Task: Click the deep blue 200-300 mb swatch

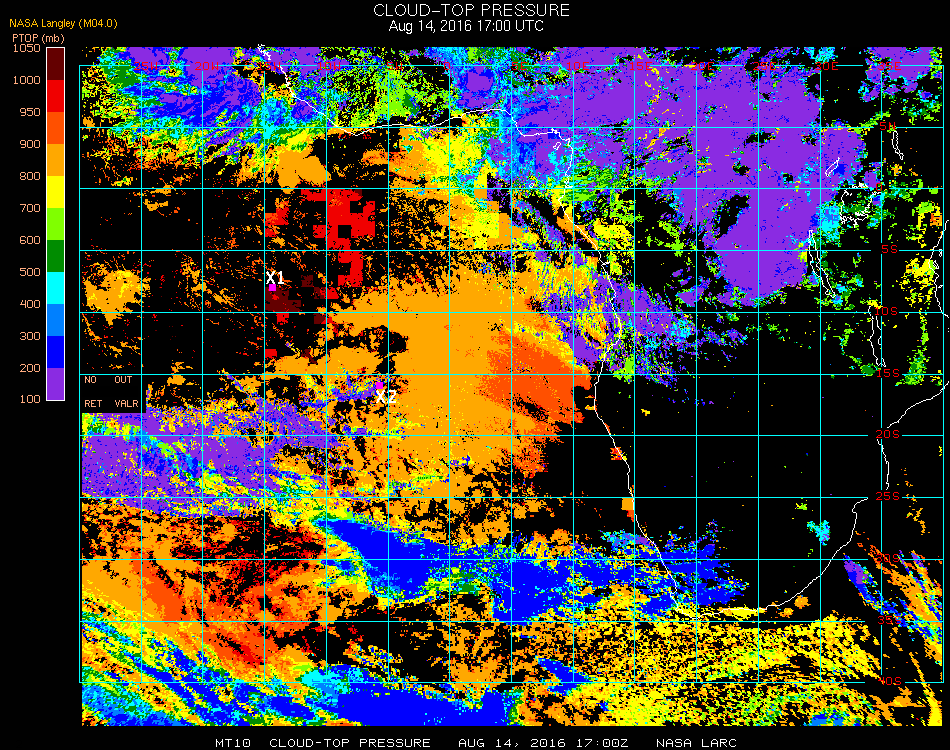Action: click(x=55, y=352)
